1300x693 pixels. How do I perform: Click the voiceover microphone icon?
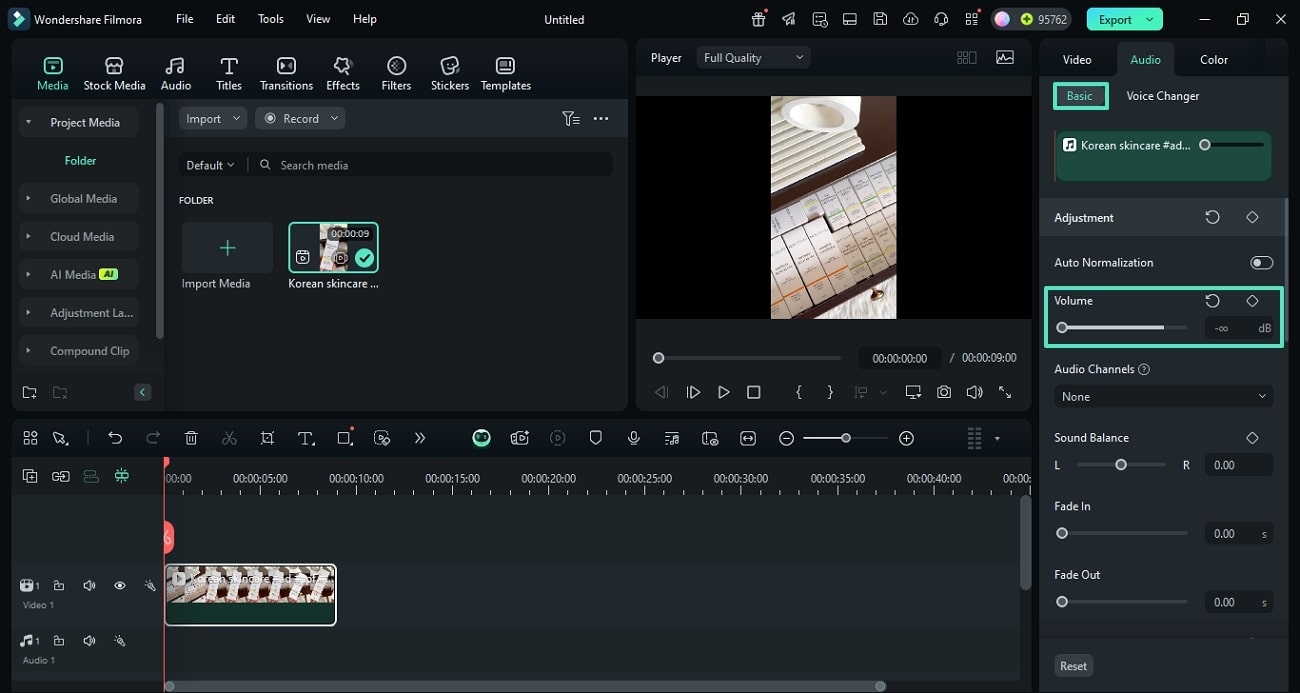click(633, 438)
